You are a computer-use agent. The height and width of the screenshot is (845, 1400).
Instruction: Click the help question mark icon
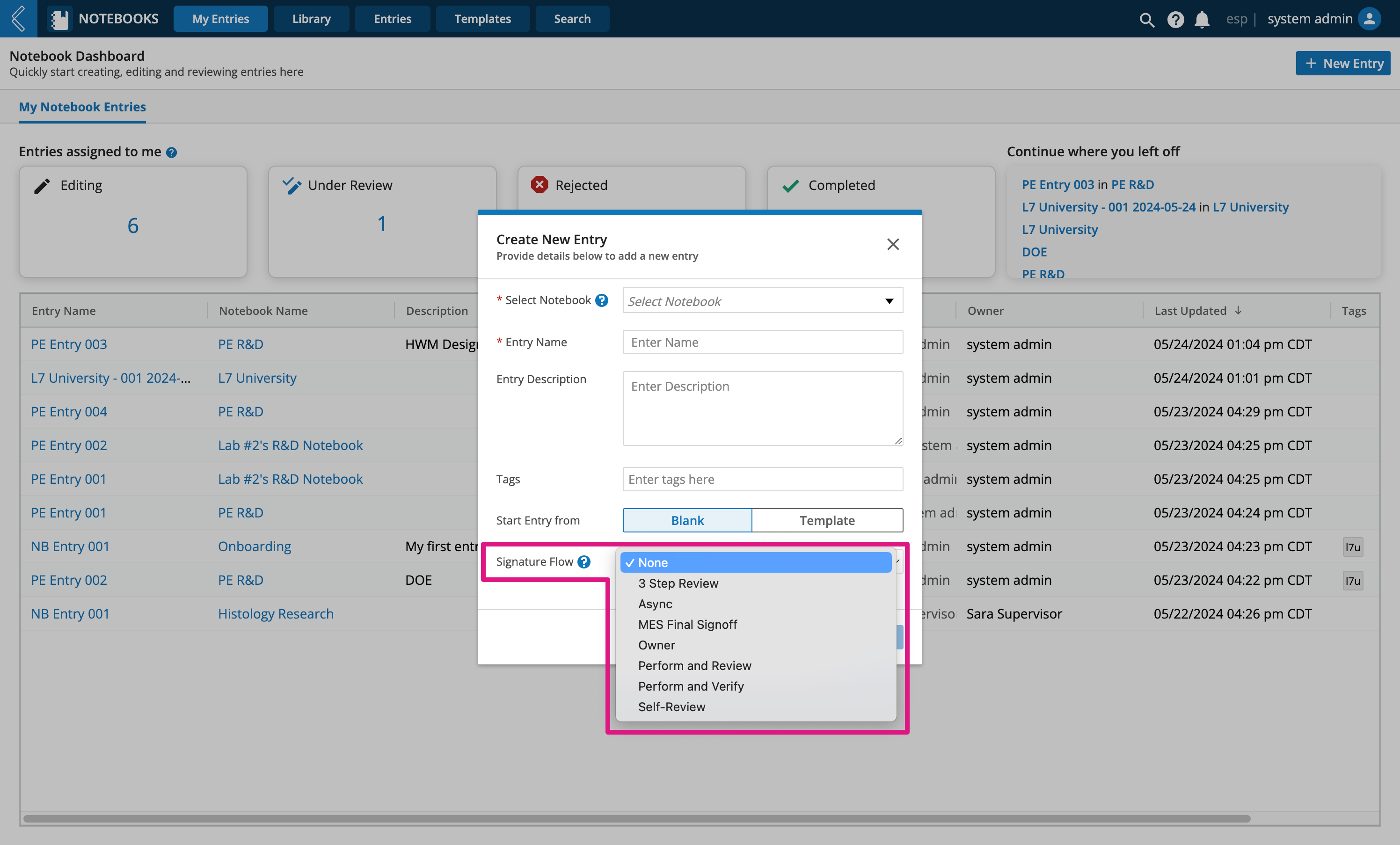[584, 562]
